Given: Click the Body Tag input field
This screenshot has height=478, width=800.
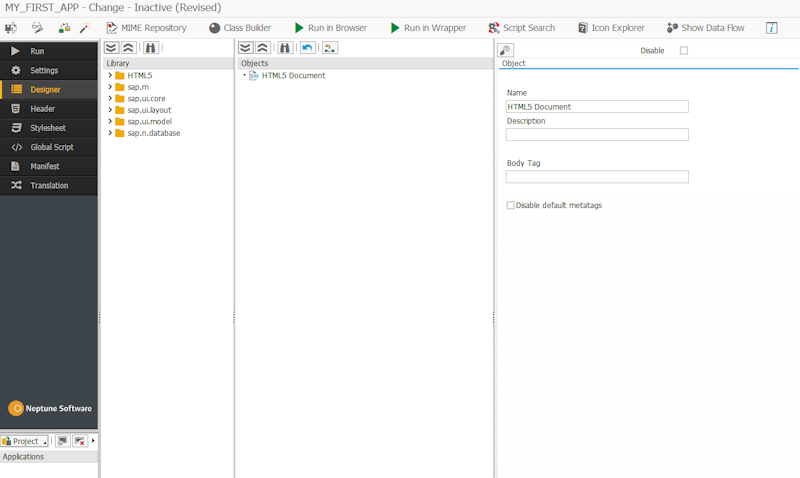Looking at the screenshot, I should pyautogui.click(x=597, y=177).
